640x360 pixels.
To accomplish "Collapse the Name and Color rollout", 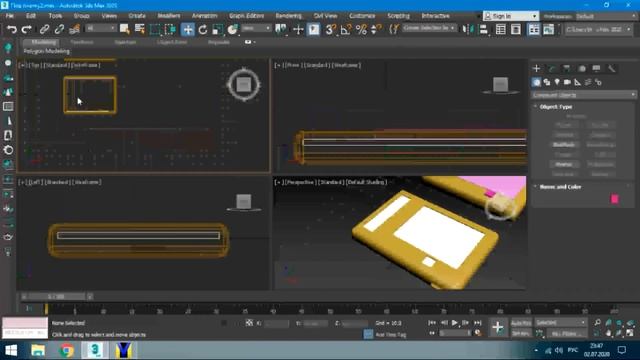I will click(560, 187).
